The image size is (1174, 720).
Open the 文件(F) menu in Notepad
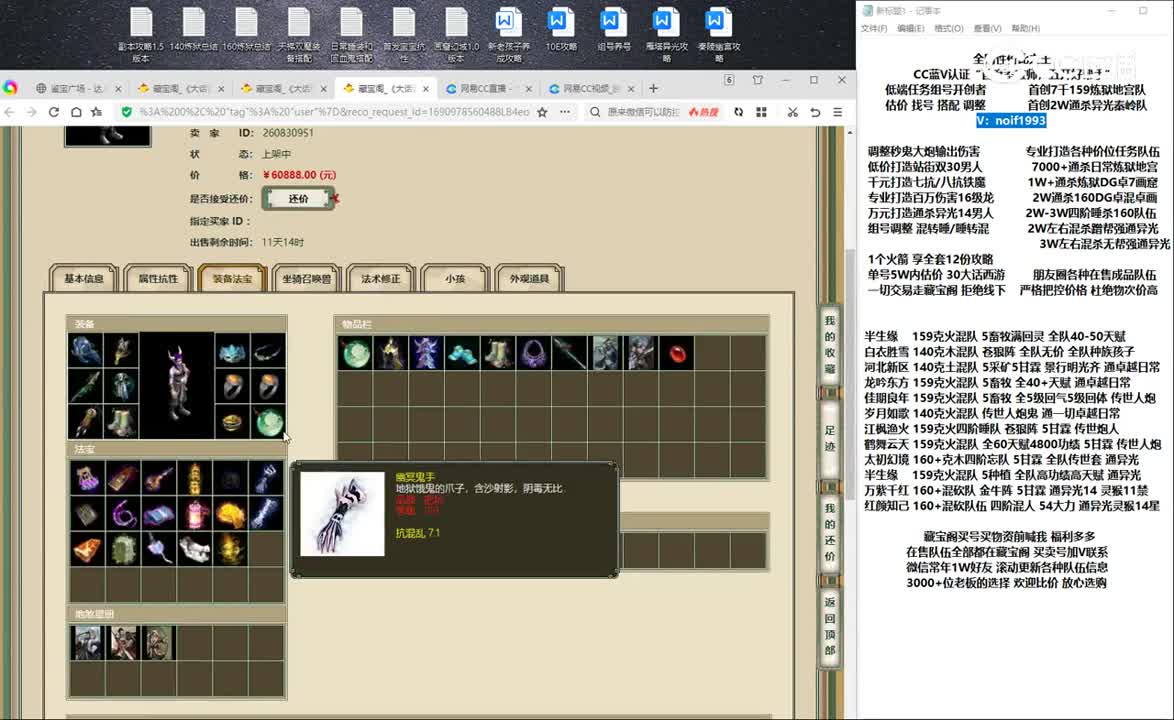coord(874,28)
